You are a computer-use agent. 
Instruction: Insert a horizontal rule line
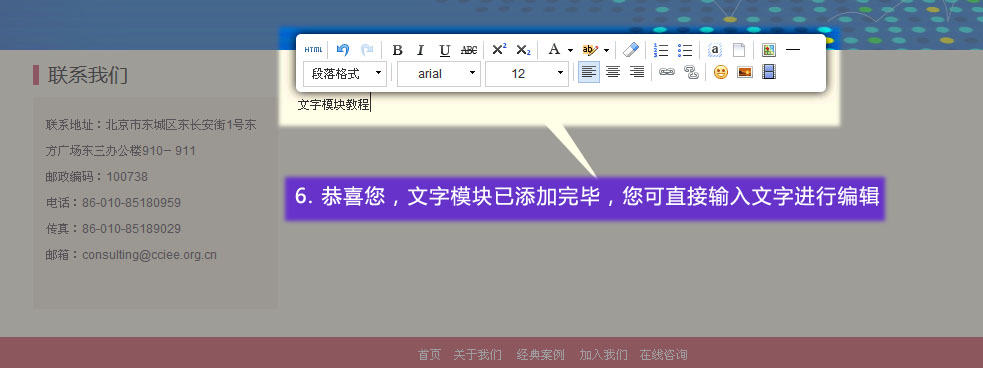tap(793, 50)
